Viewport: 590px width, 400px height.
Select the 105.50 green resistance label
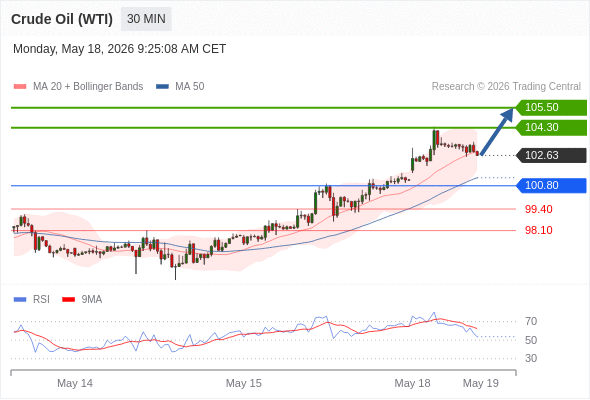551,108
